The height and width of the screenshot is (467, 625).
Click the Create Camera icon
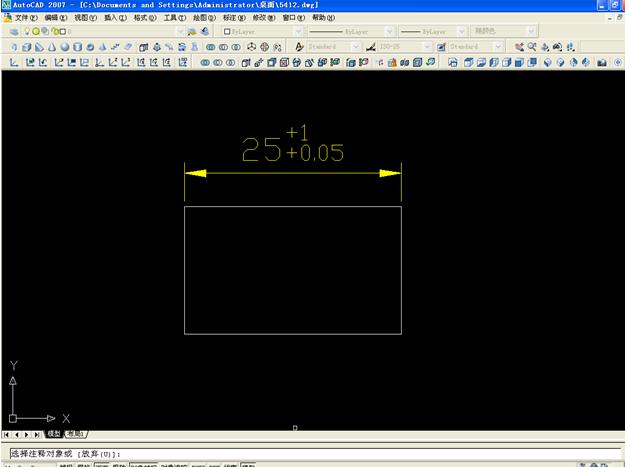pos(601,62)
